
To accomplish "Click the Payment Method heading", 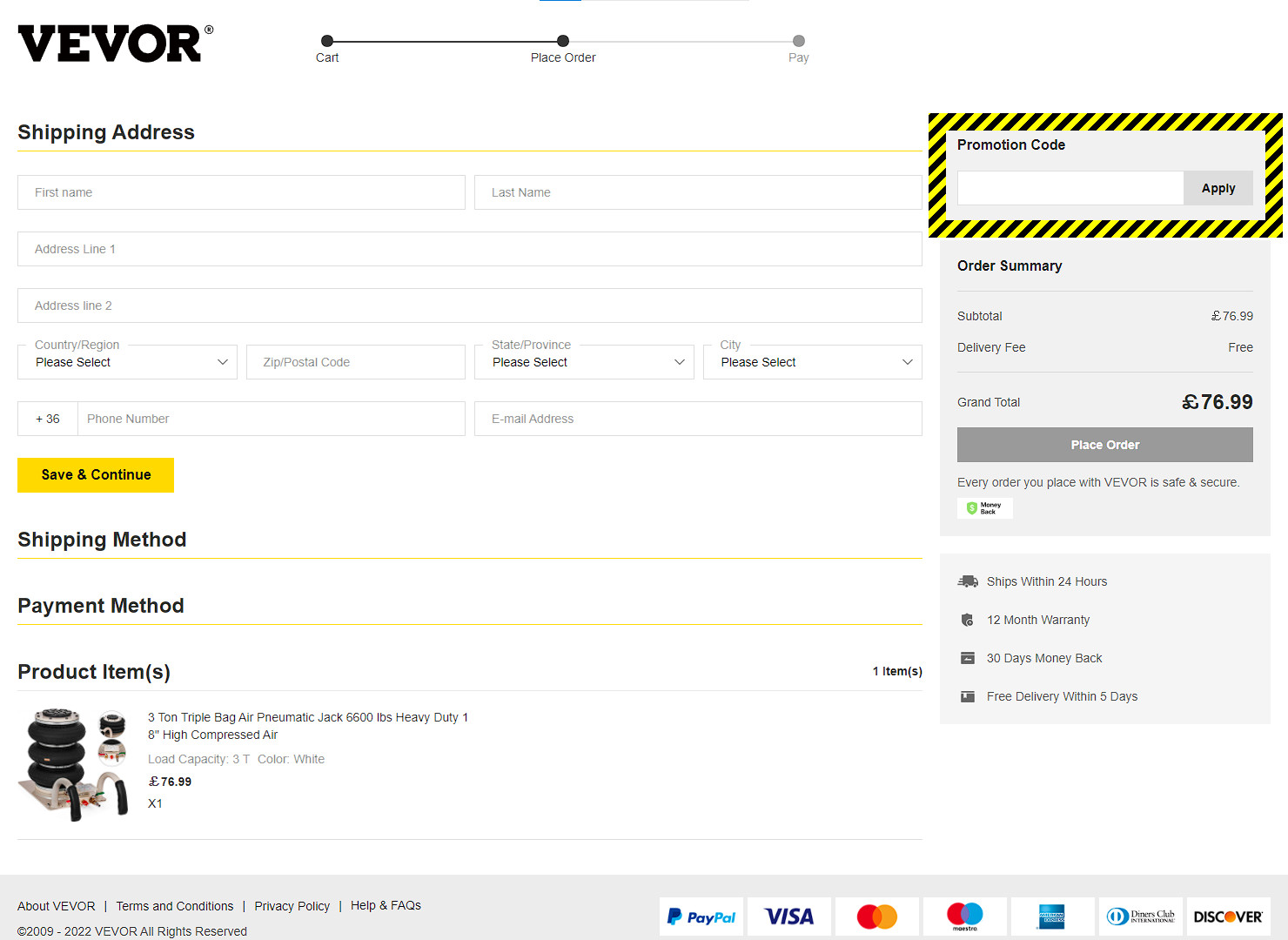I will (x=101, y=606).
